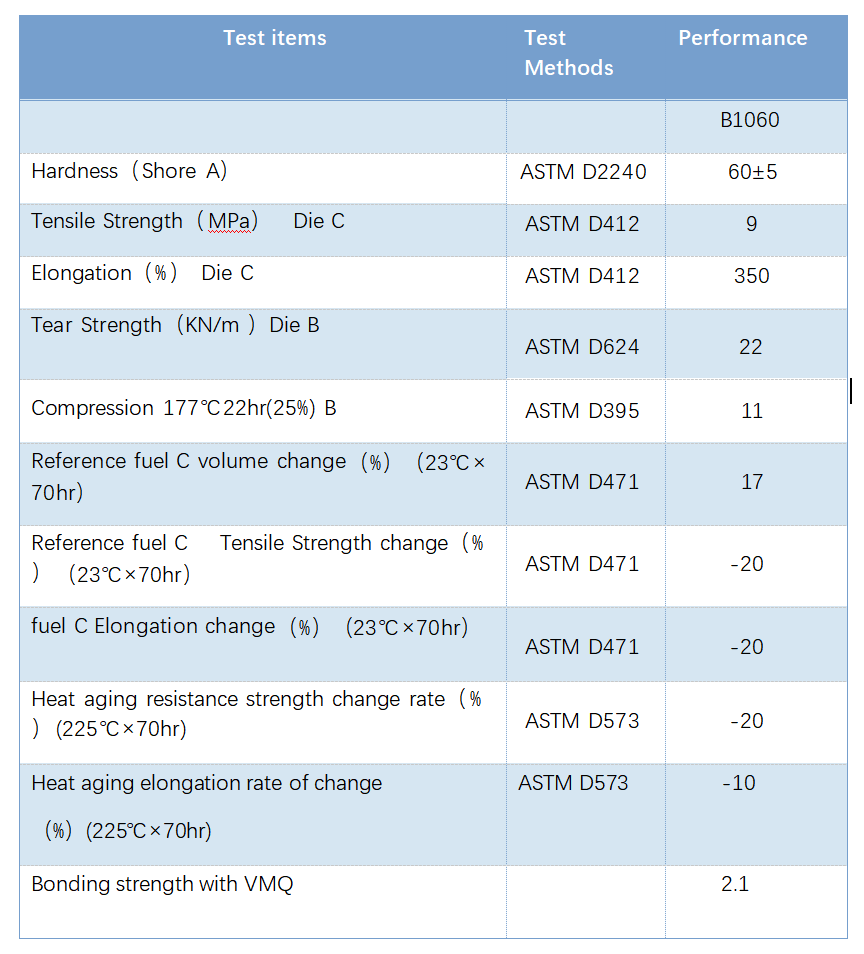Select the ASTM D624 cell
The height and width of the screenshot is (954, 864).
(582, 347)
